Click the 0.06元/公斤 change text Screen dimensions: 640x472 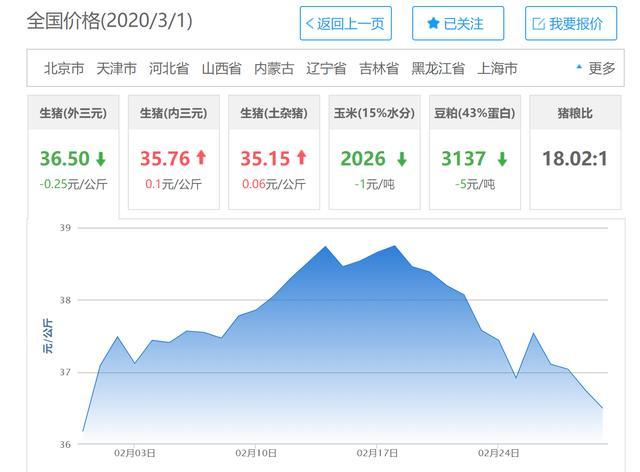[274, 184]
